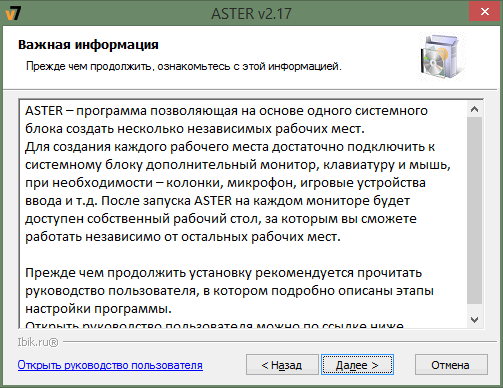This screenshot has width=503, height=388.
Task: Go back with the < Назад button
Action: point(282,365)
